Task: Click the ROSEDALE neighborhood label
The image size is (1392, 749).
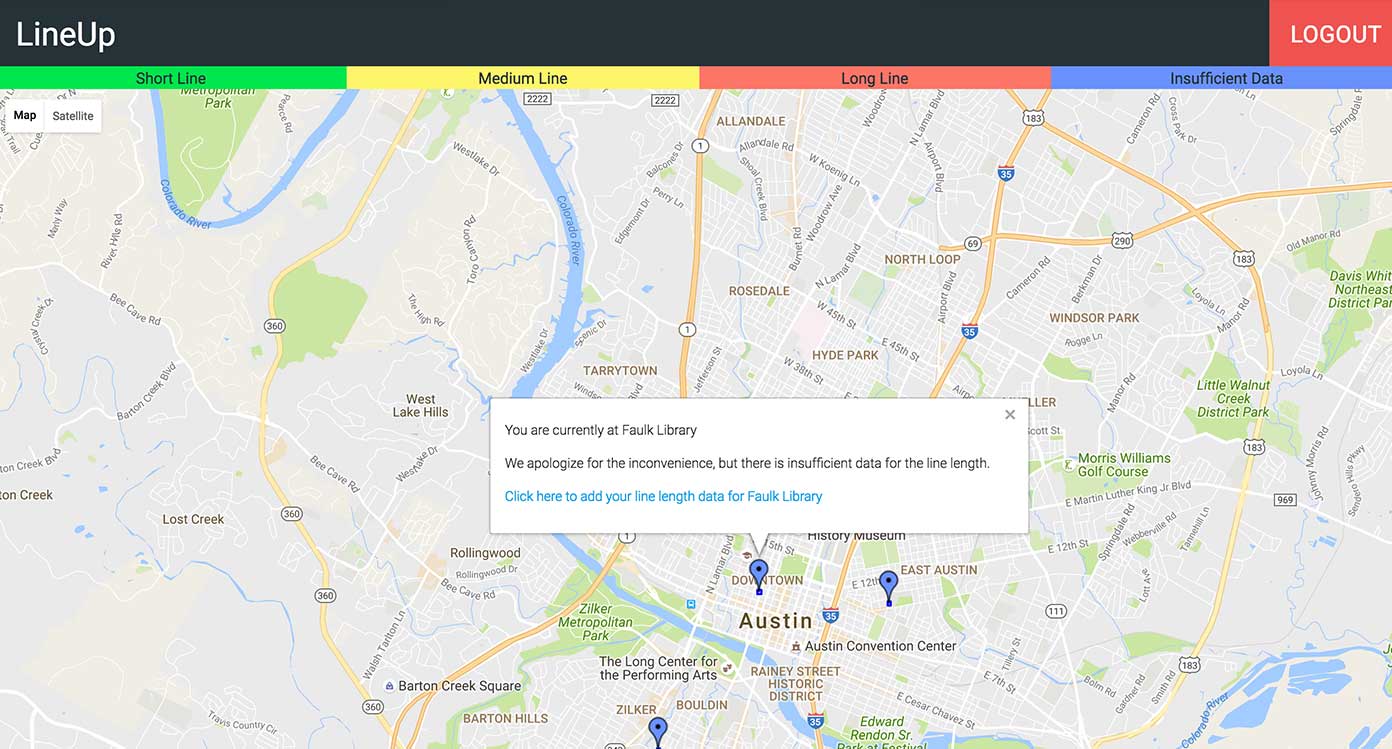Action: click(759, 291)
